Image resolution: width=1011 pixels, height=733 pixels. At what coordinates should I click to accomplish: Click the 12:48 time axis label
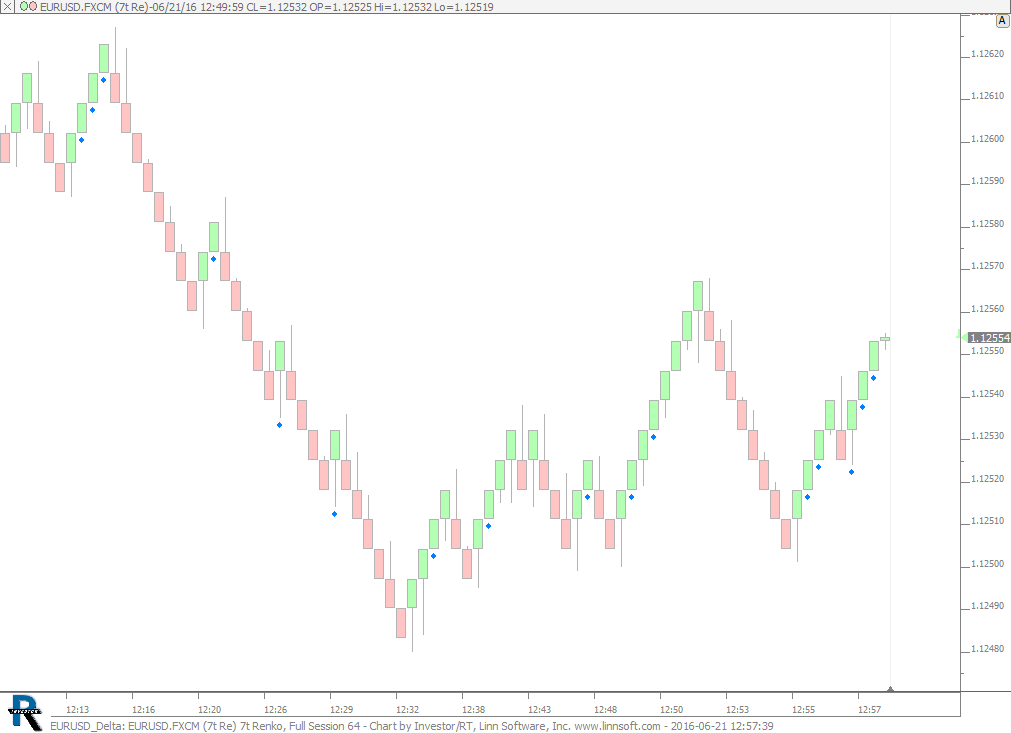[605, 709]
